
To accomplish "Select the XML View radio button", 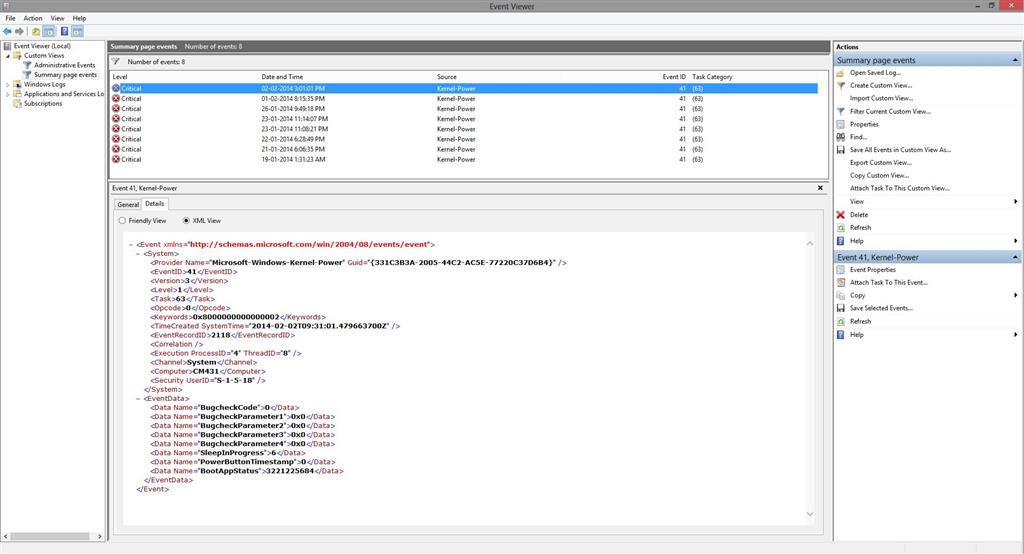I will [186, 221].
